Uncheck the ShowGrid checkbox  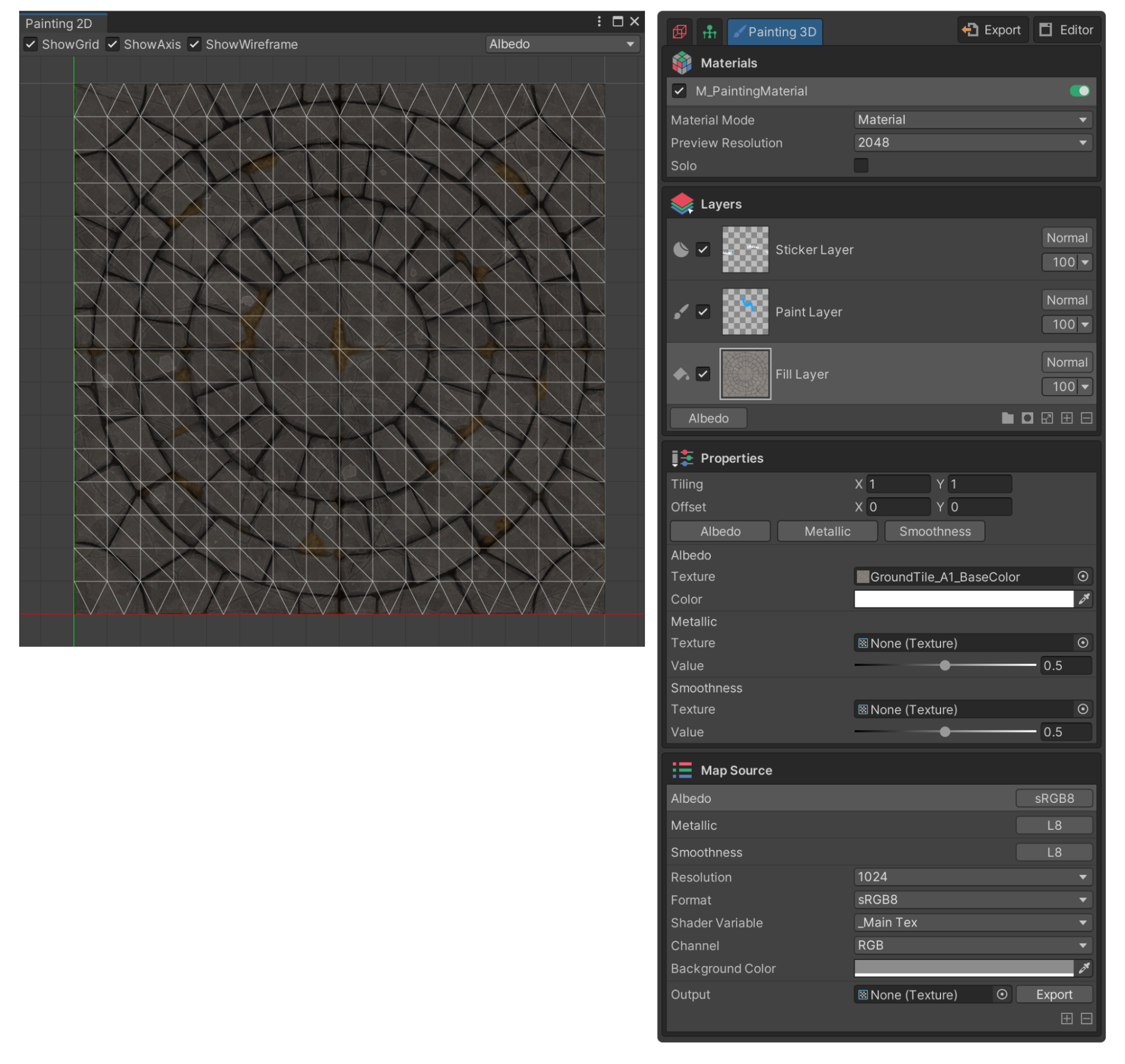tap(30, 44)
